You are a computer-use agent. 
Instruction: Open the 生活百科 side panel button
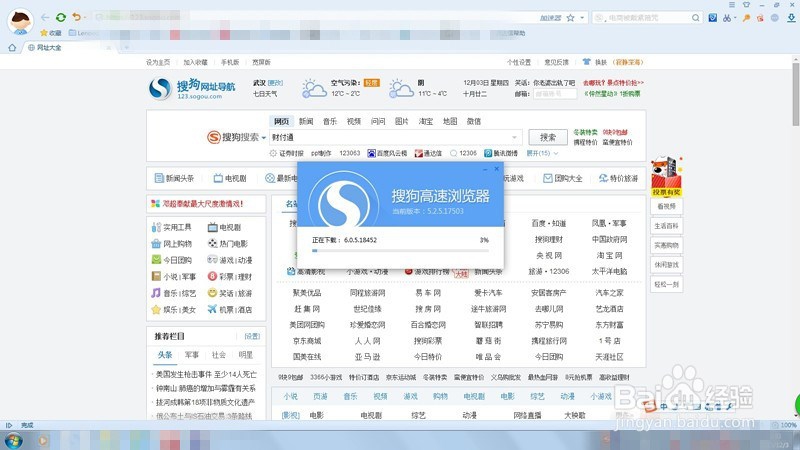[666, 226]
